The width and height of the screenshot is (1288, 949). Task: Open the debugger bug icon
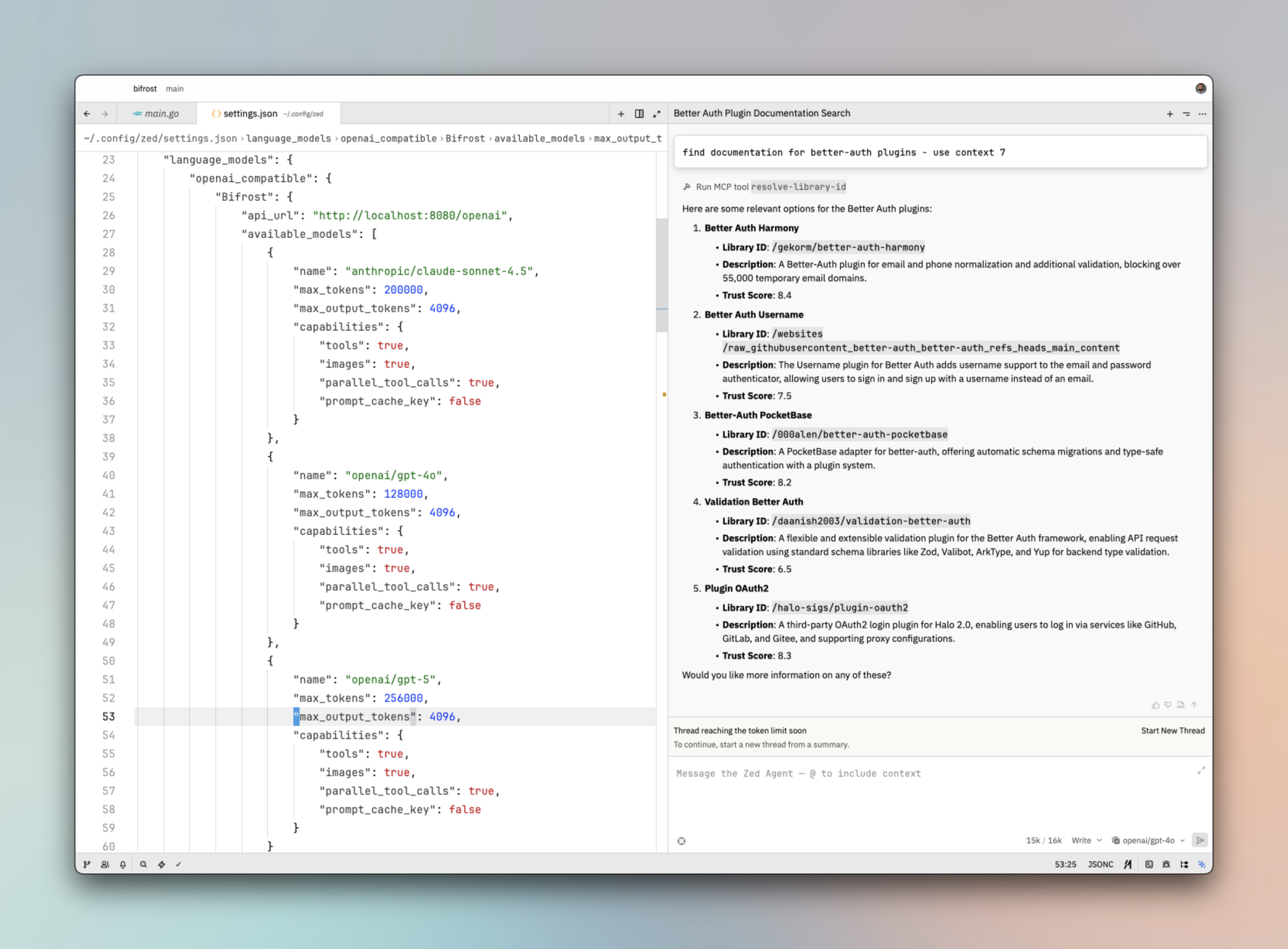point(1166,864)
